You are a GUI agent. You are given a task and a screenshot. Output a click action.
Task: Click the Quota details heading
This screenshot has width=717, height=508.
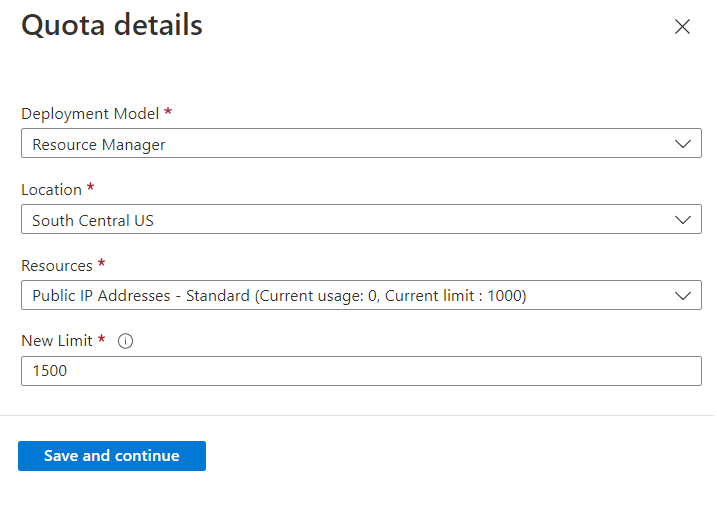(x=112, y=26)
